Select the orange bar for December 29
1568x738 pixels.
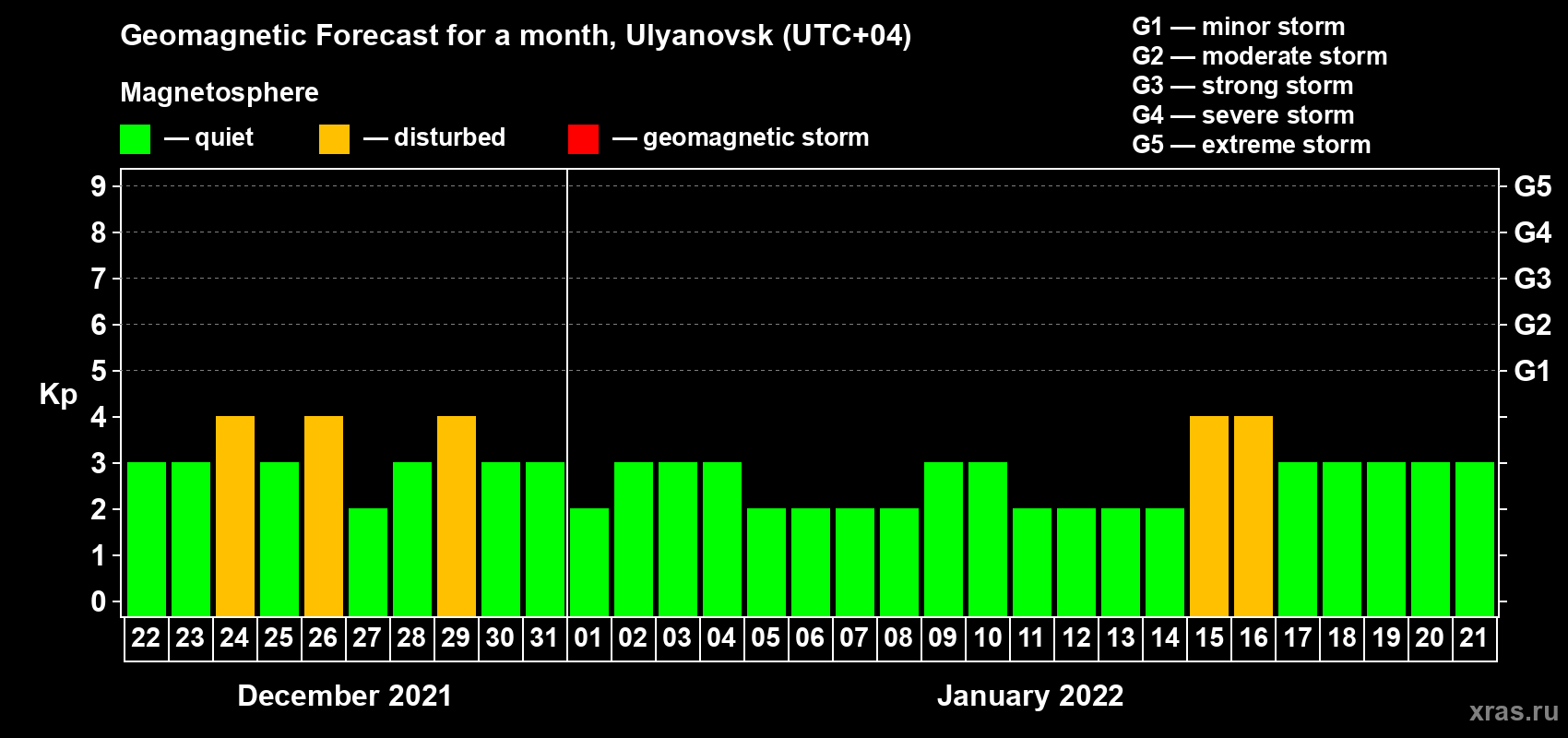pos(457,516)
